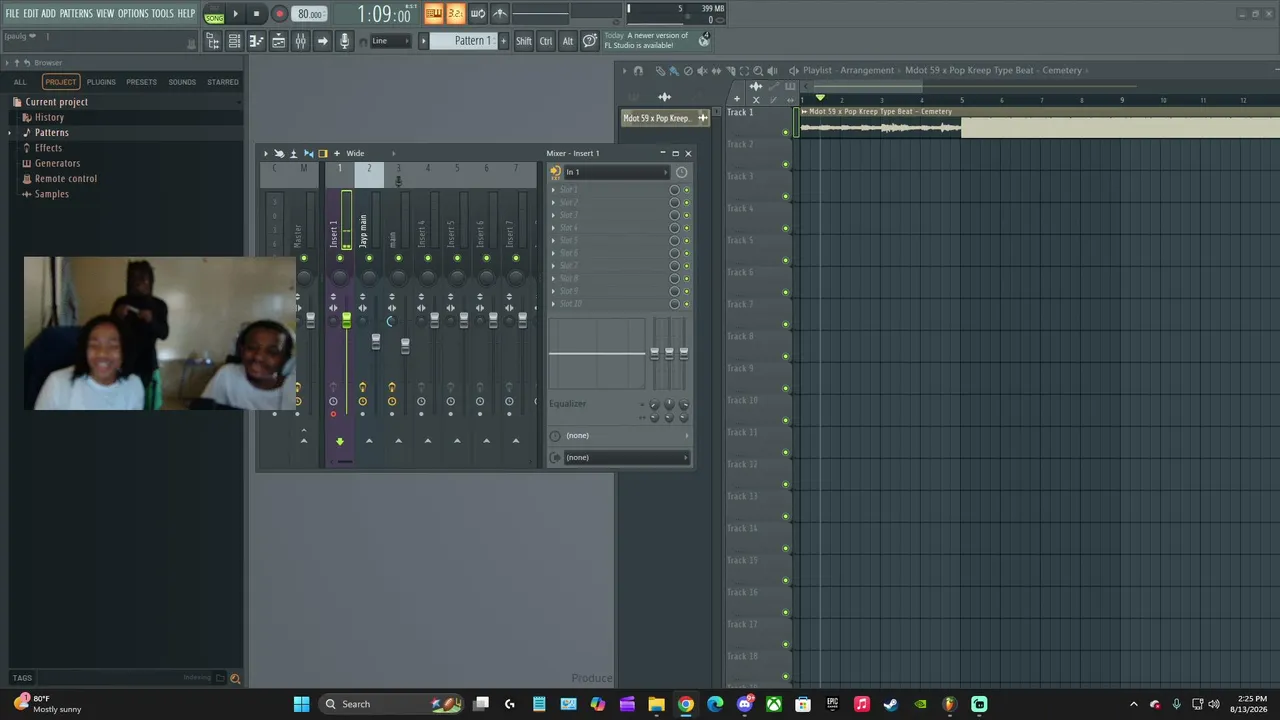The image size is (1280, 720).
Task: Switch browser to the PLUGINS tab
Action: click(x=101, y=82)
